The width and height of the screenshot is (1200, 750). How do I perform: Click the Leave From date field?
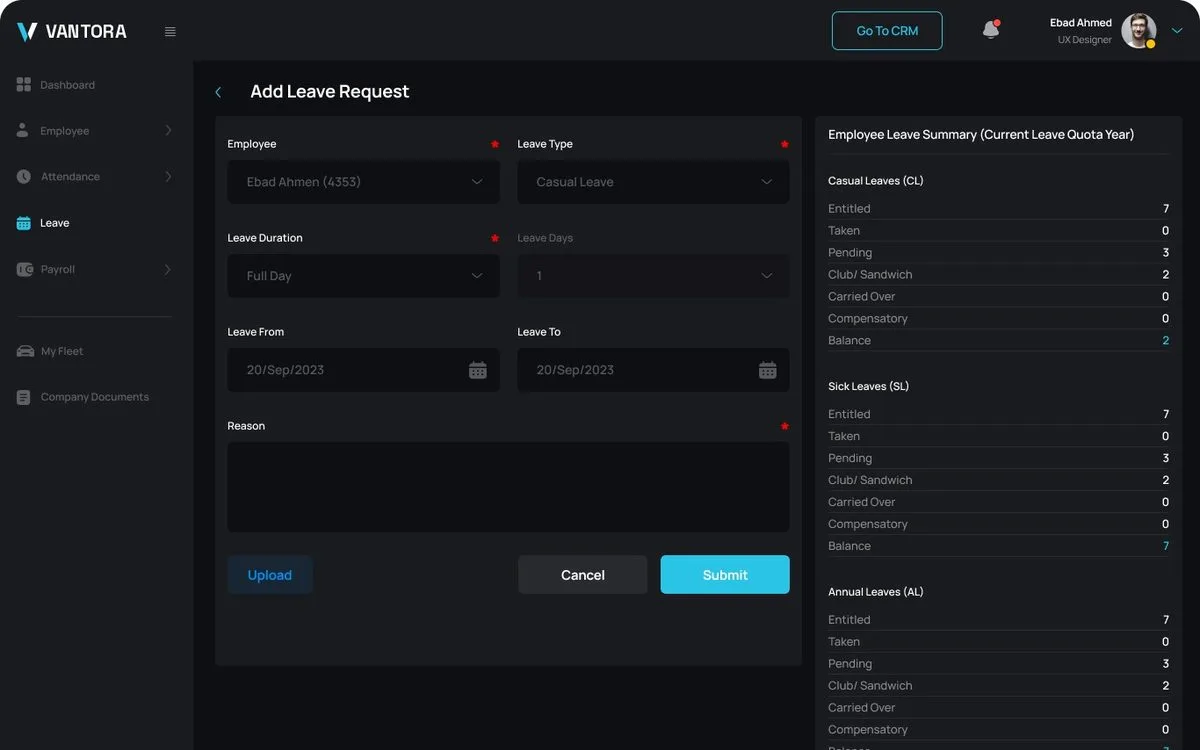pos(364,370)
